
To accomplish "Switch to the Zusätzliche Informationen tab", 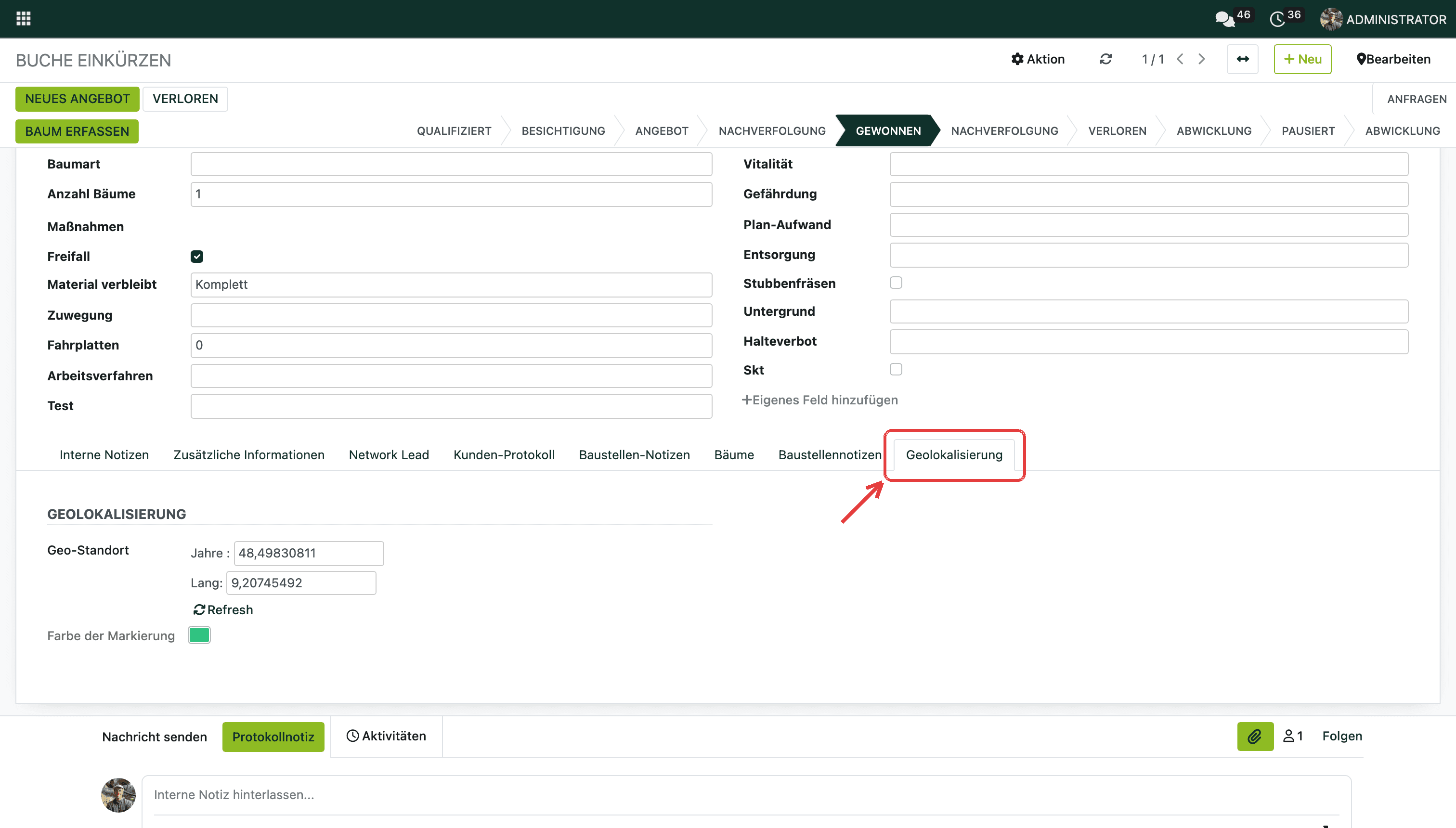I will click(x=248, y=454).
